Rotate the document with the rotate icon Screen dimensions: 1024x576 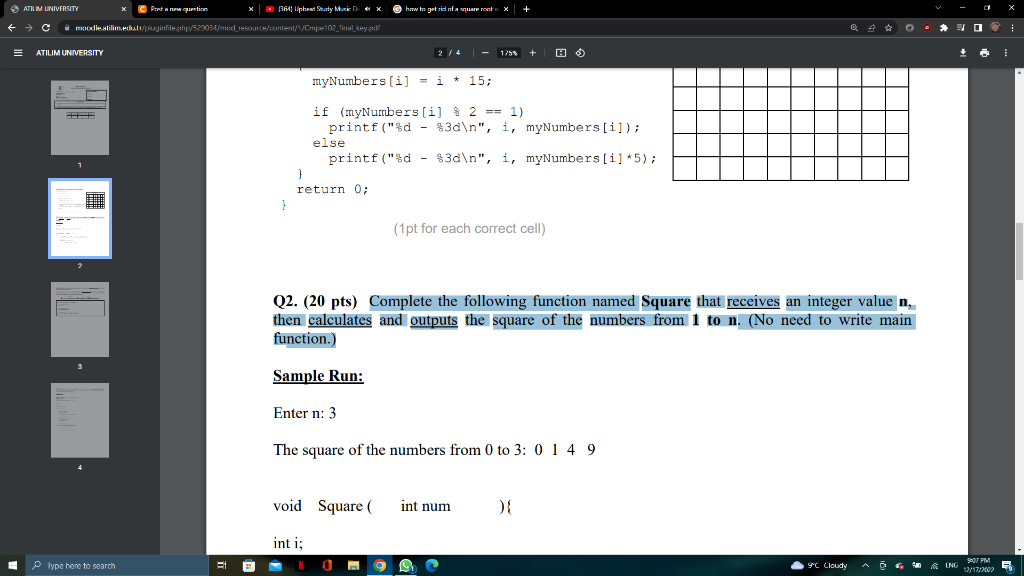579,53
